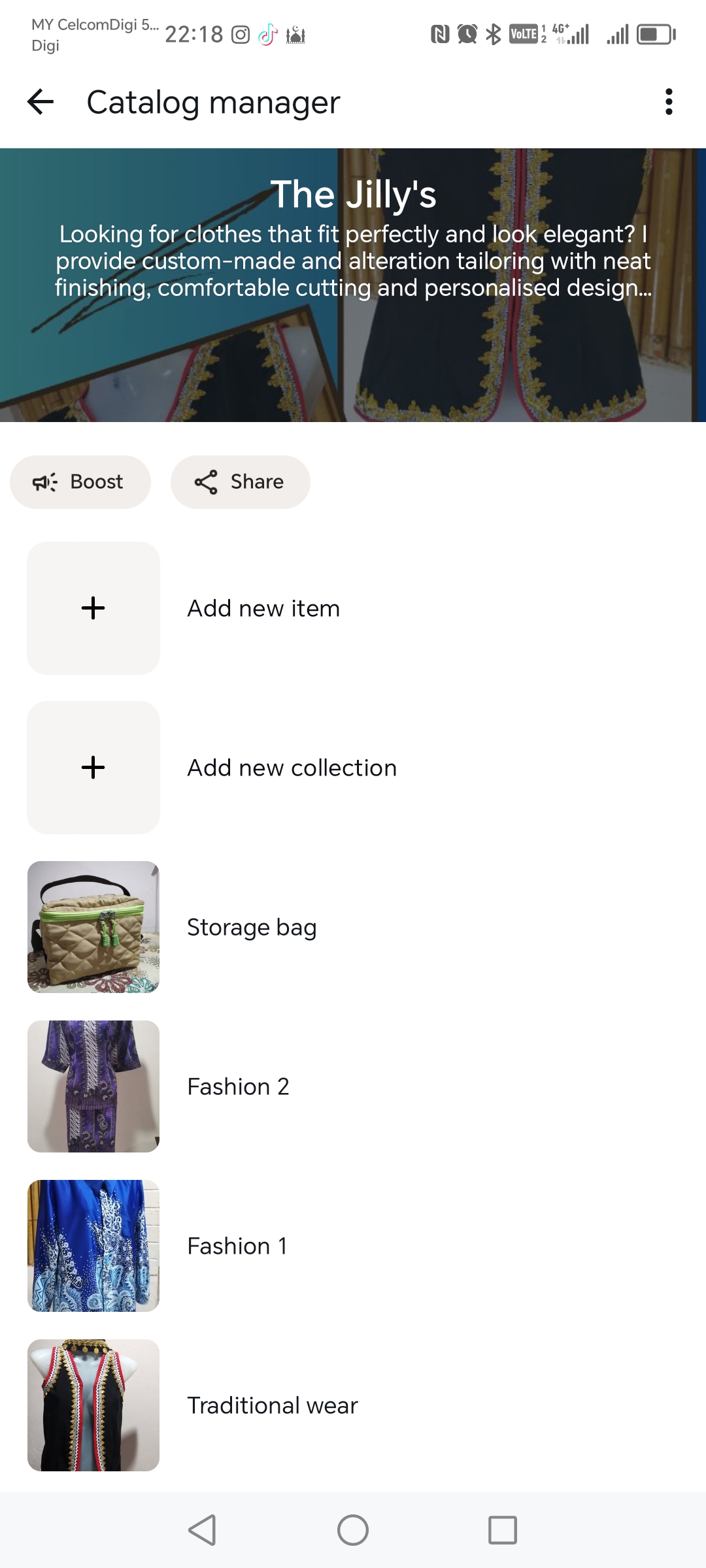
Task: Select Add new collection text
Action: click(292, 768)
